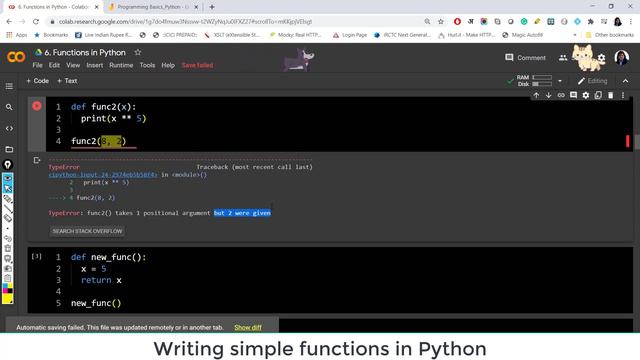
Task: Stop the running func2 cell
Action: click(x=37, y=106)
